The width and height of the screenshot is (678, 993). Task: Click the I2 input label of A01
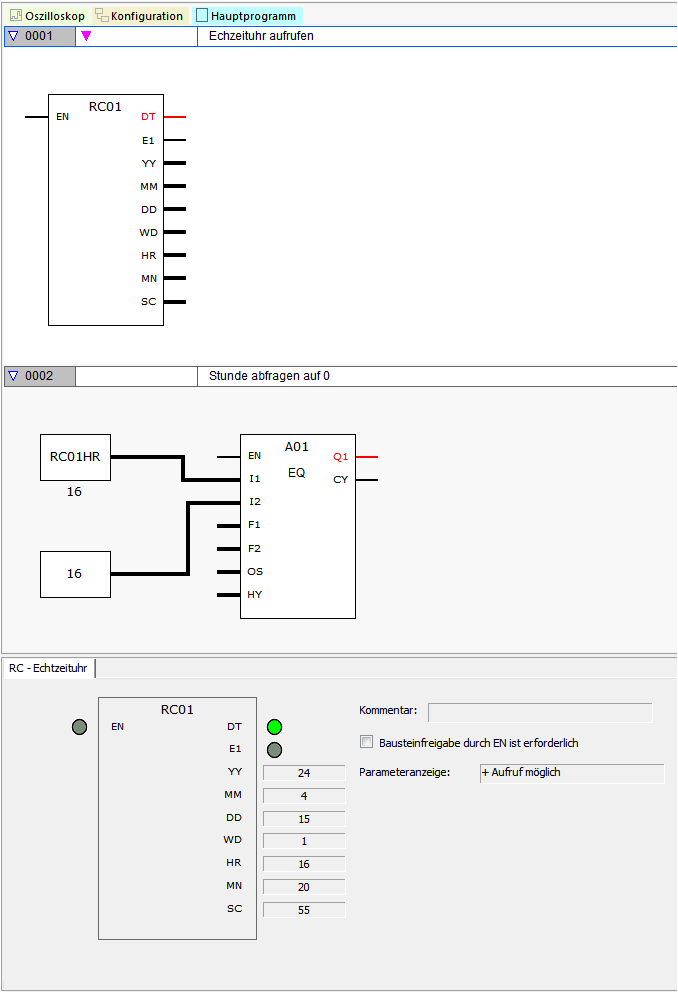(254, 502)
